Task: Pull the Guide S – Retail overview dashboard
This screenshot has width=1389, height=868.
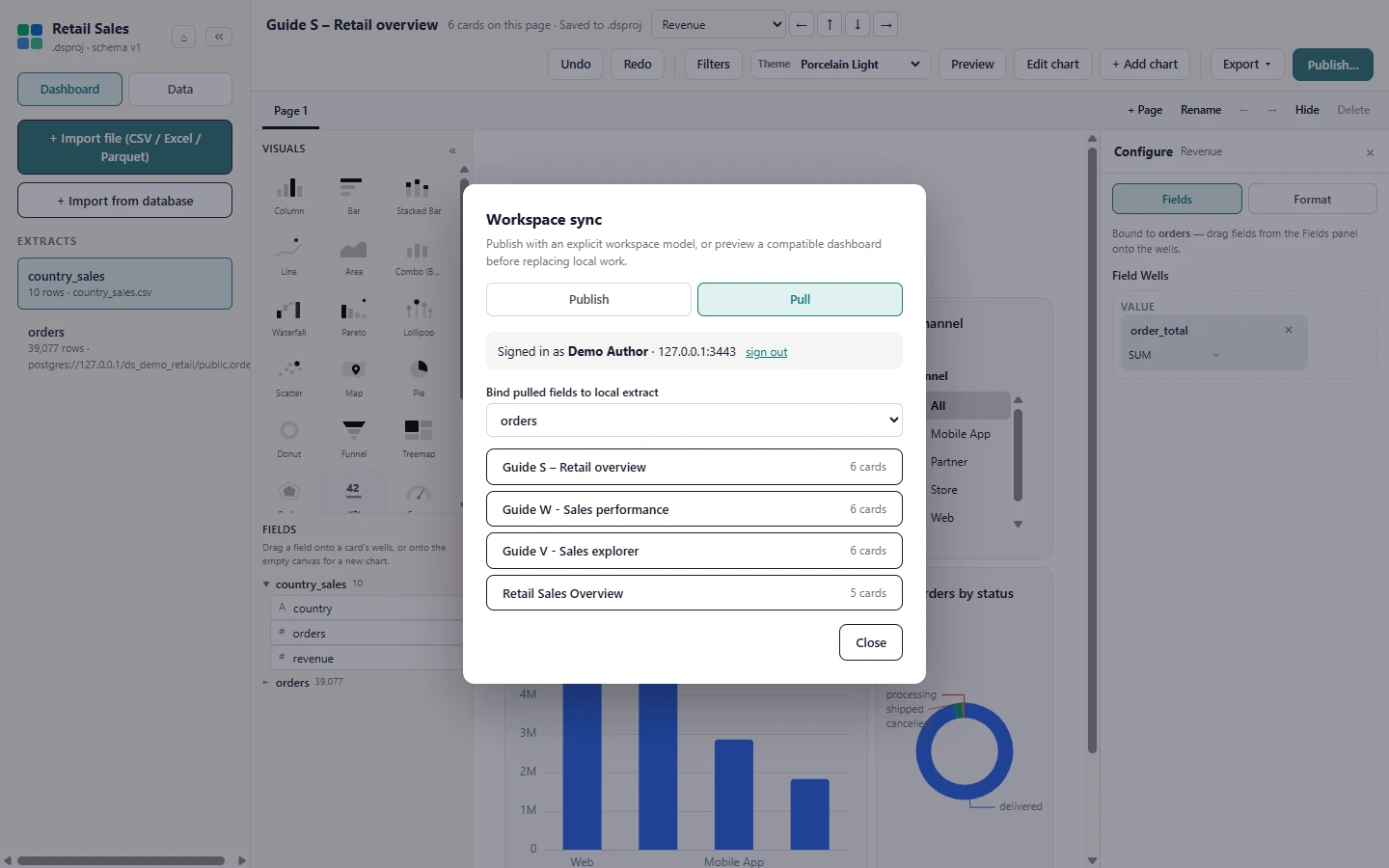Action: (x=694, y=467)
